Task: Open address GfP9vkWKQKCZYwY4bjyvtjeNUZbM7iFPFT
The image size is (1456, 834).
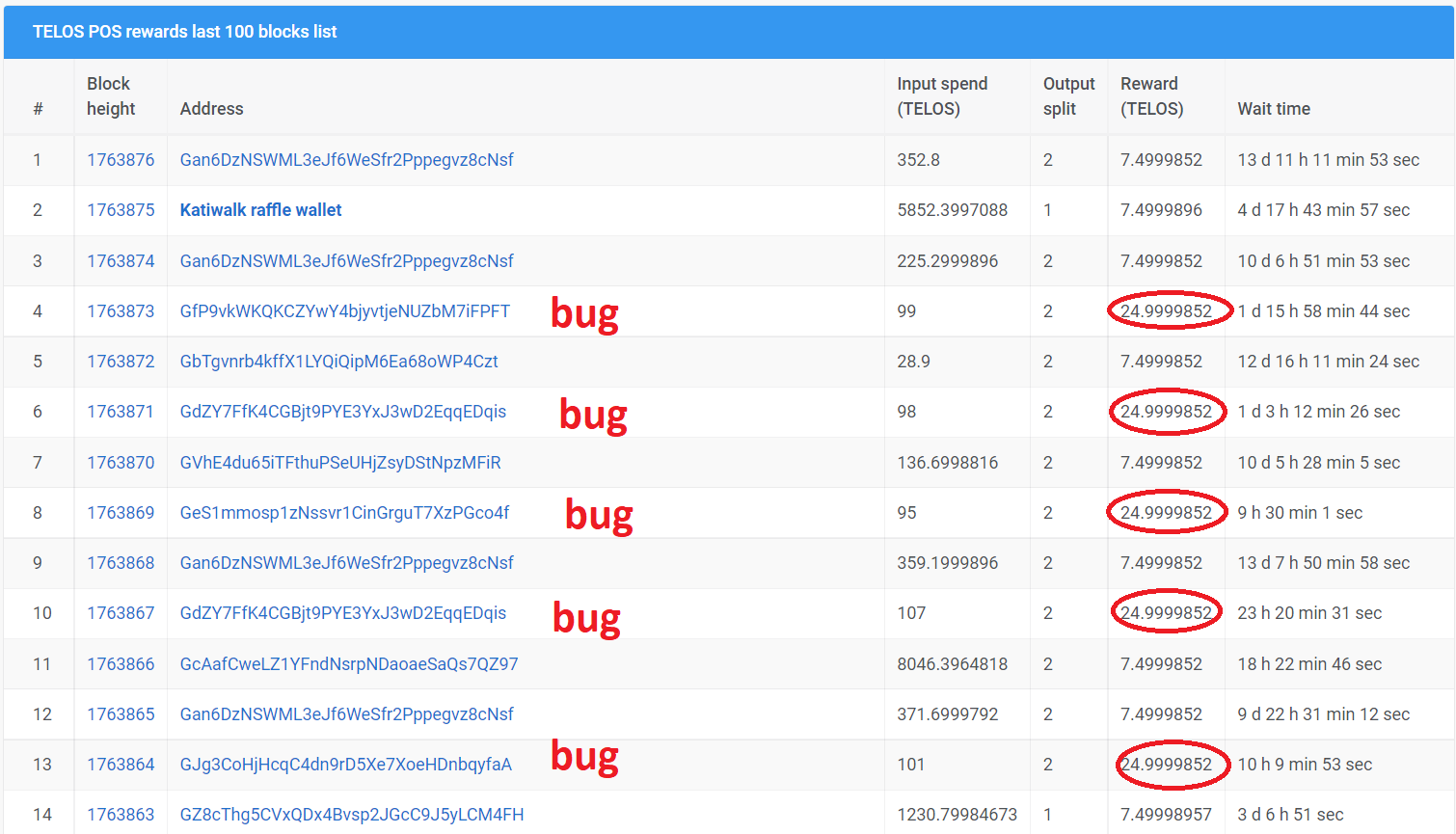Action: point(345,311)
